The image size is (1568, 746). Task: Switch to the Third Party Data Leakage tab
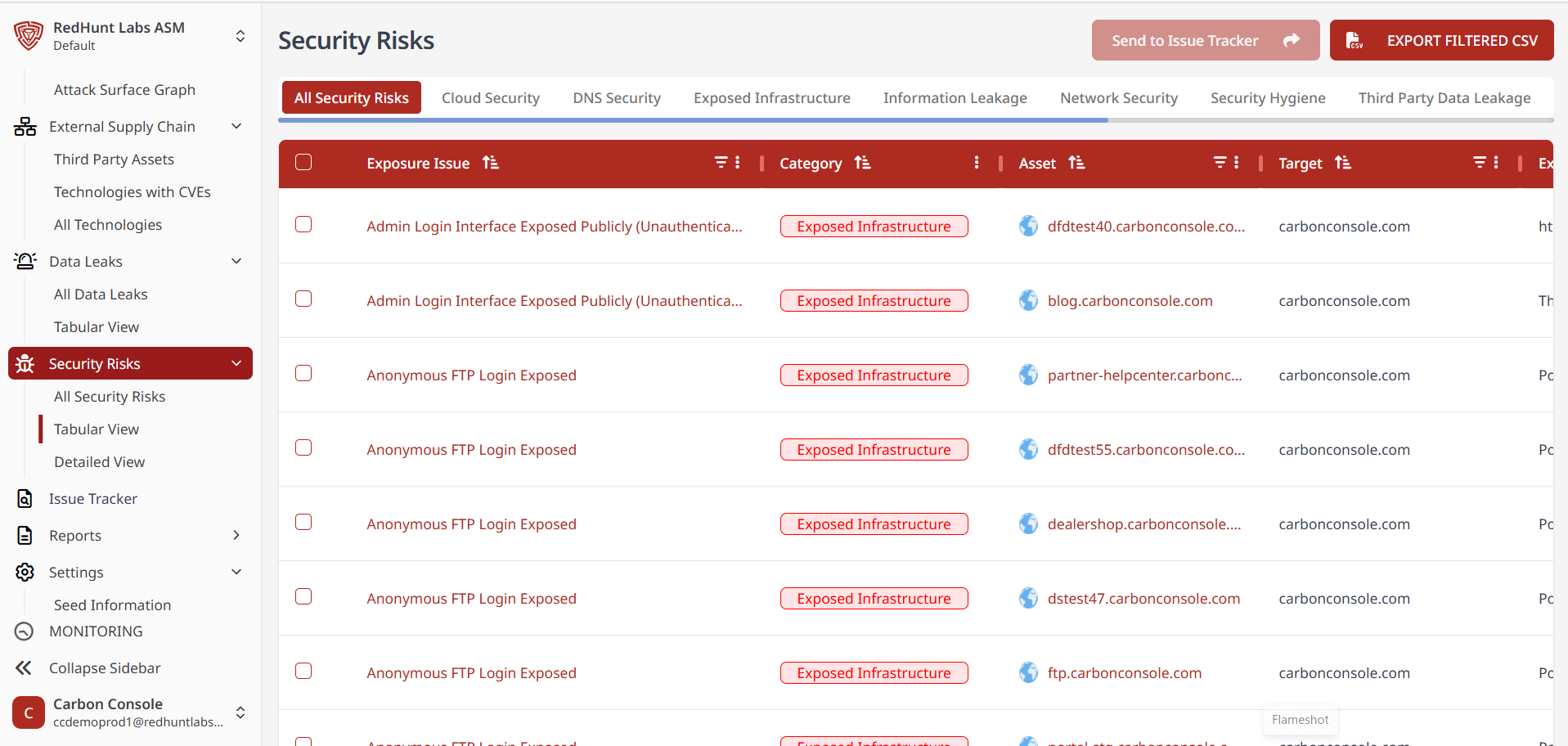(x=1444, y=98)
